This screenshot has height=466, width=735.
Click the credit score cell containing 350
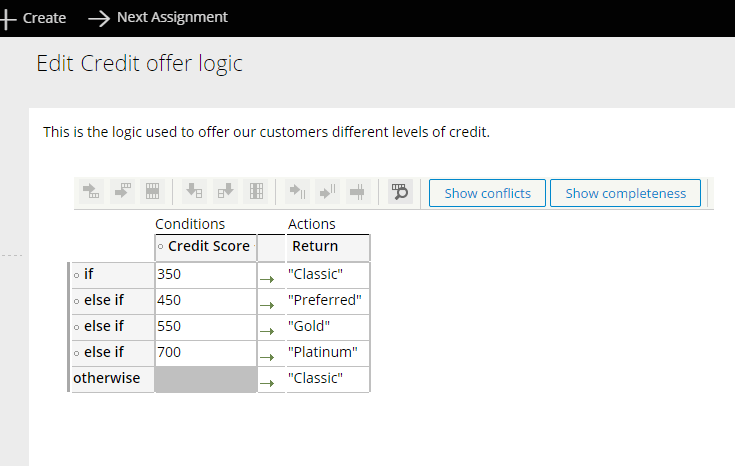(206, 275)
